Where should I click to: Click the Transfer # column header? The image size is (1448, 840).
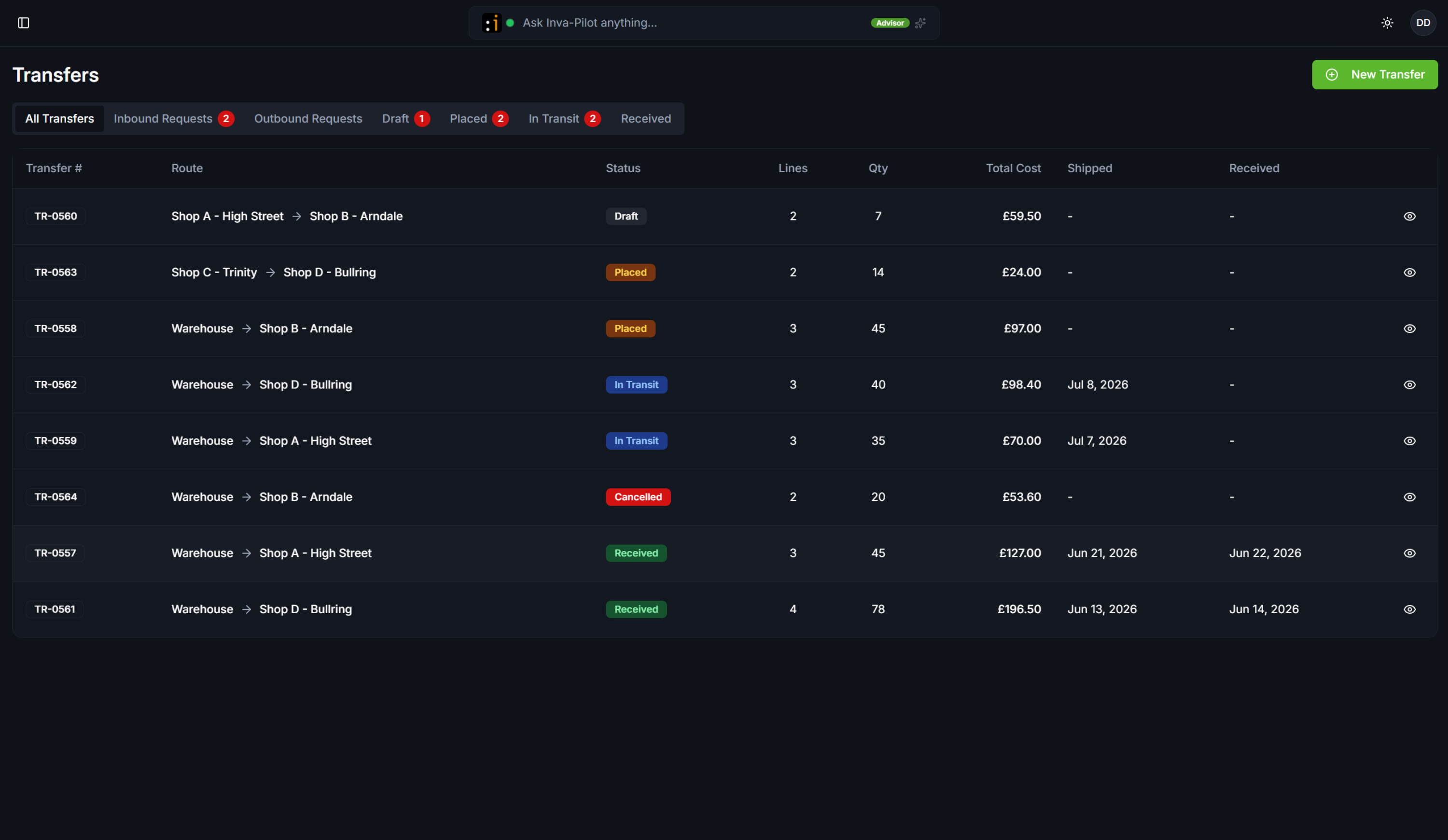[54, 168]
